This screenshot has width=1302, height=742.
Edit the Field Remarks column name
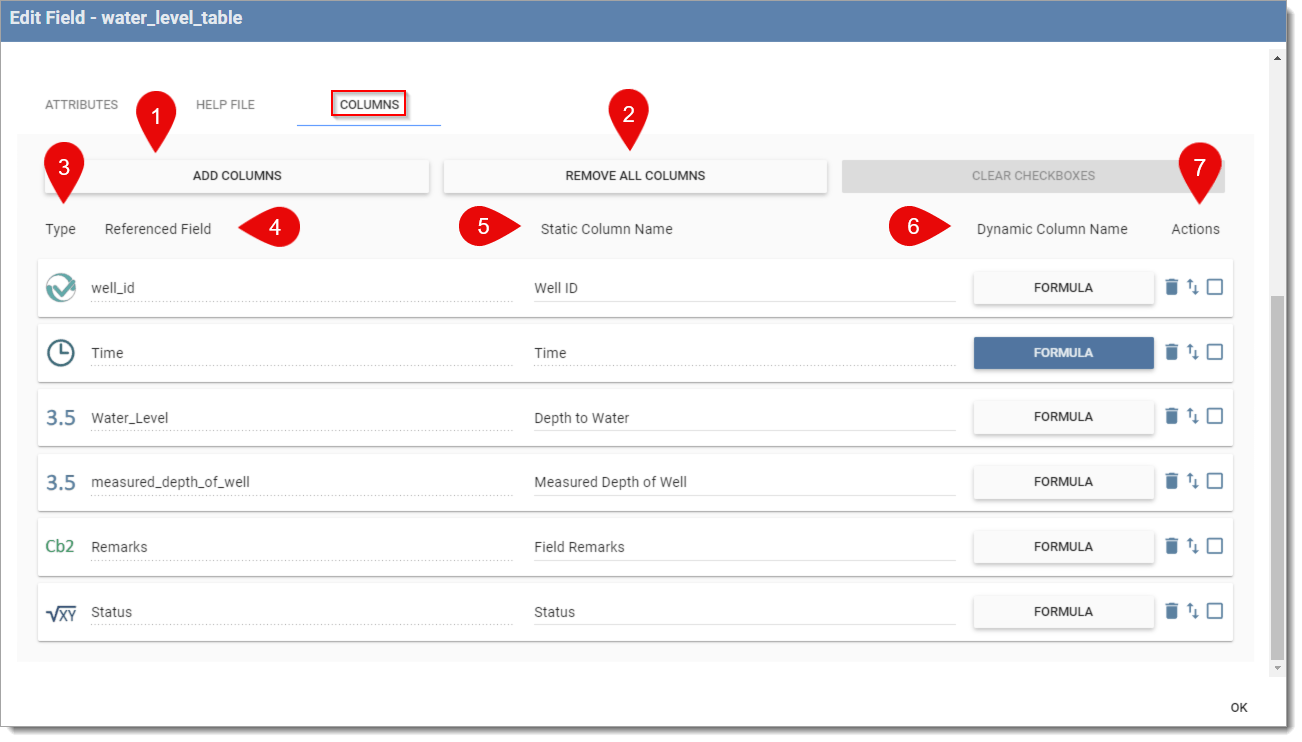744,547
